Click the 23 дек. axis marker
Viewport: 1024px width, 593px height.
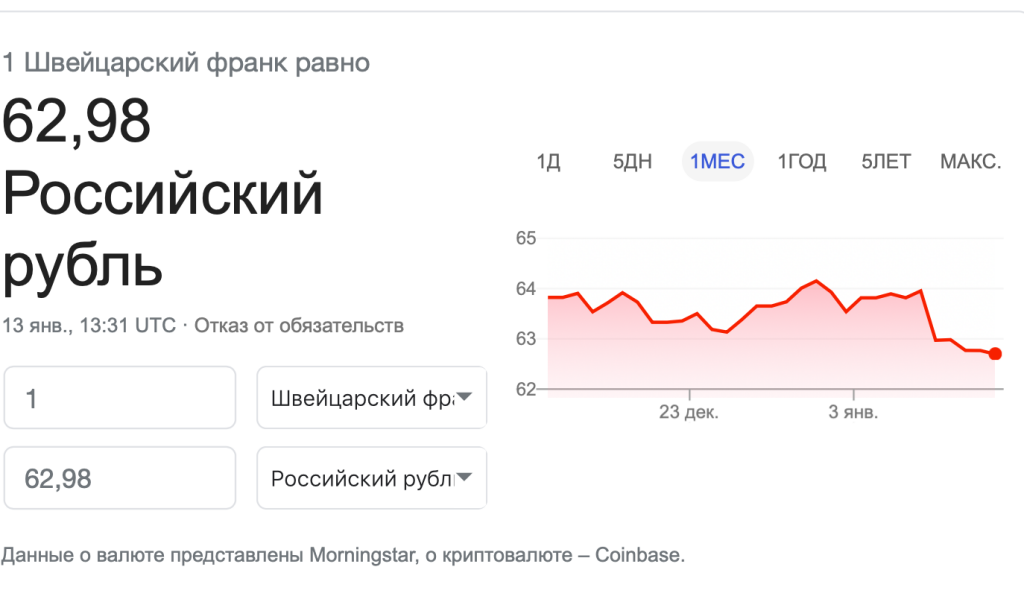[x=688, y=412]
